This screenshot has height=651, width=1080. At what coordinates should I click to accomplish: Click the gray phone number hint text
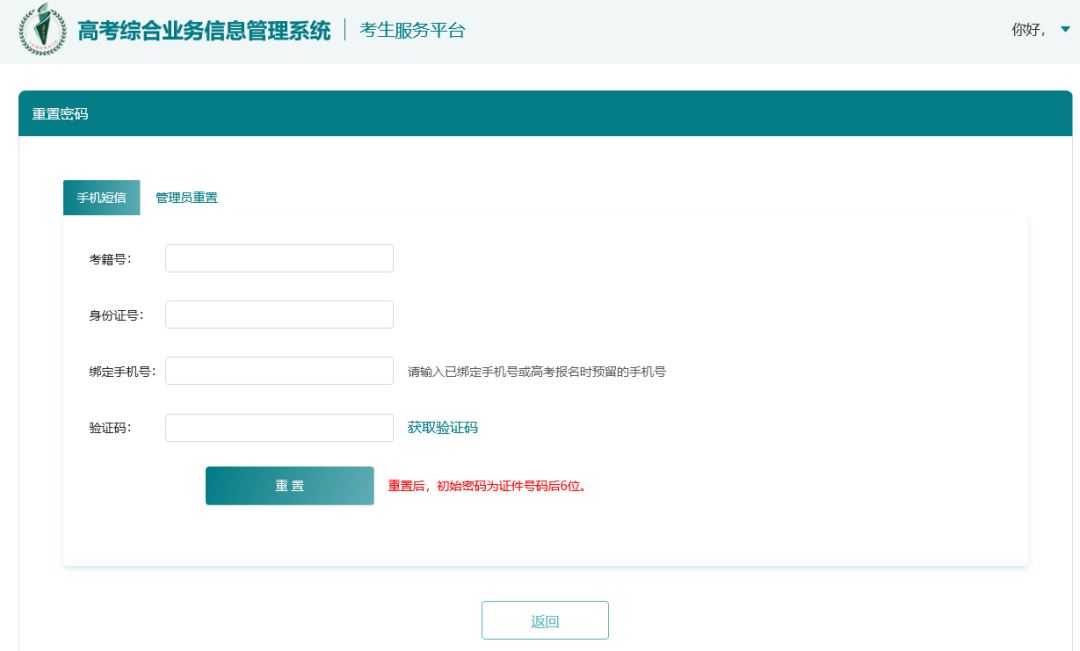[x=536, y=372]
